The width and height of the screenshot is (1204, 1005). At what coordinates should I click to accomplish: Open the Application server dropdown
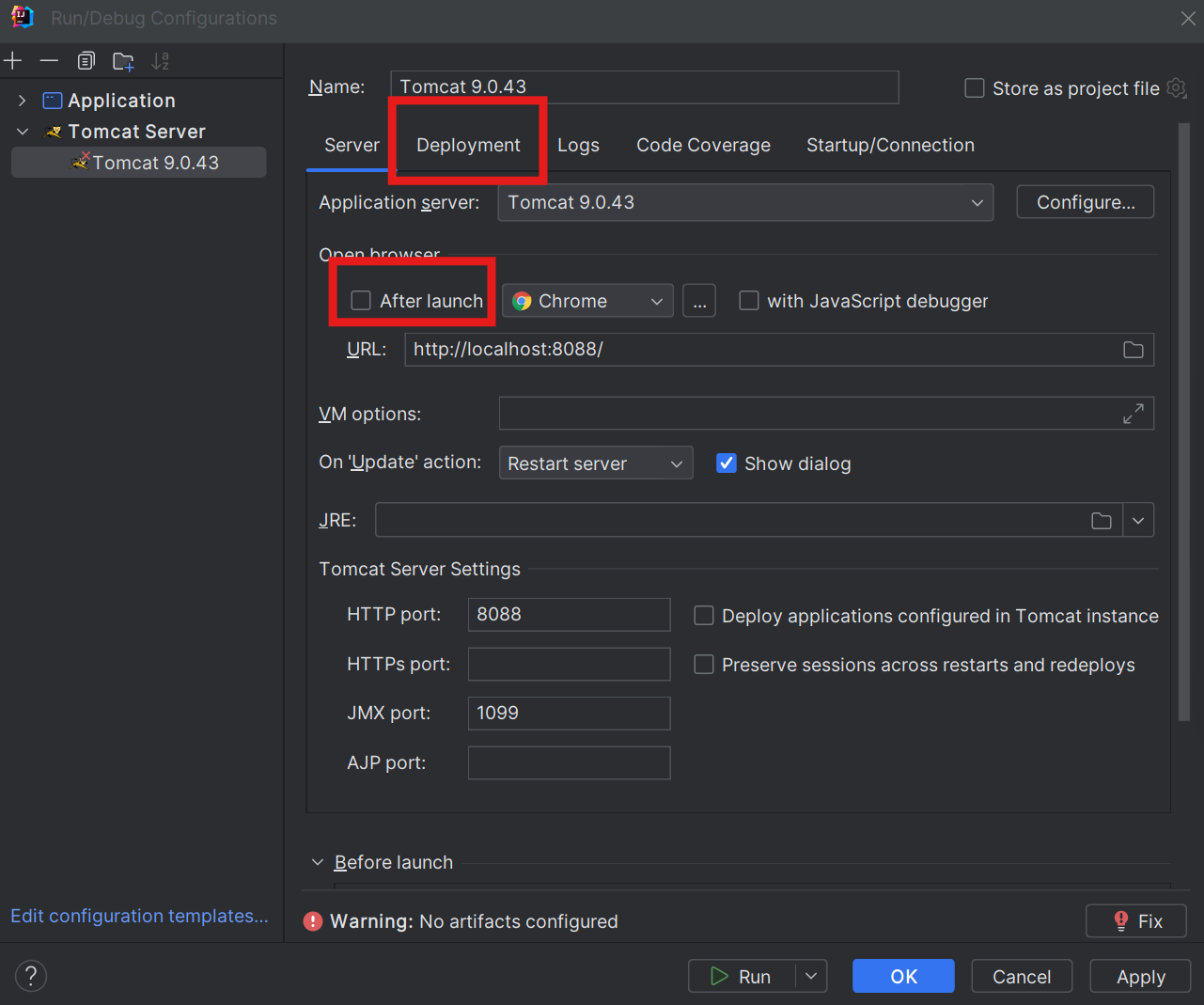pyautogui.click(x=745, y=202)
